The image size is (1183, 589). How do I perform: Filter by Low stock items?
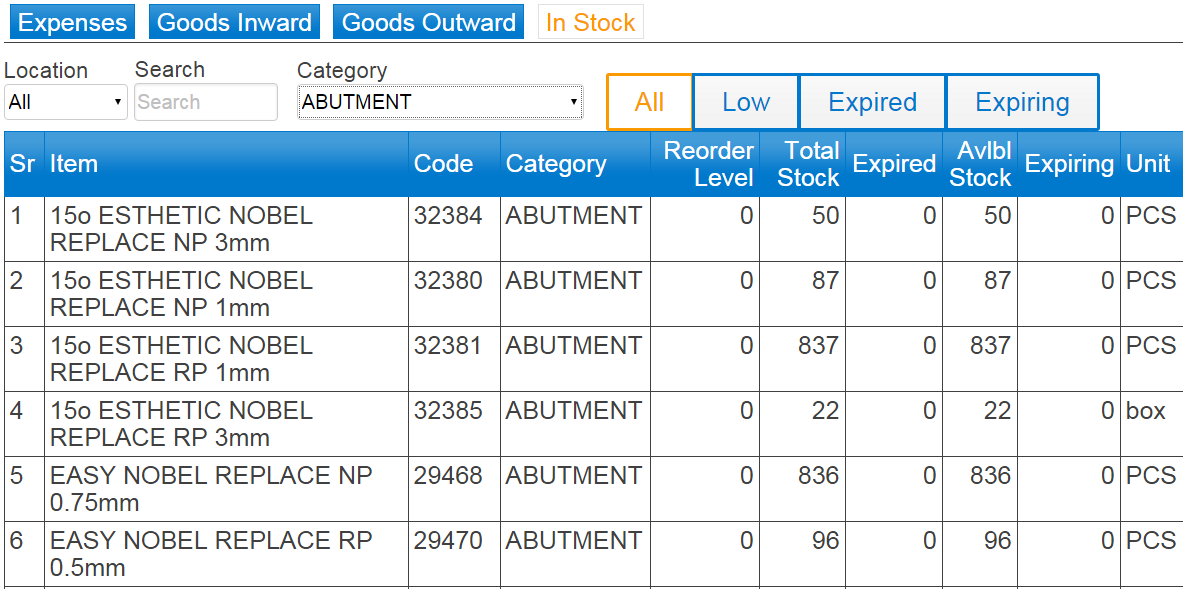pyautogui.click(x=746, y=102)
